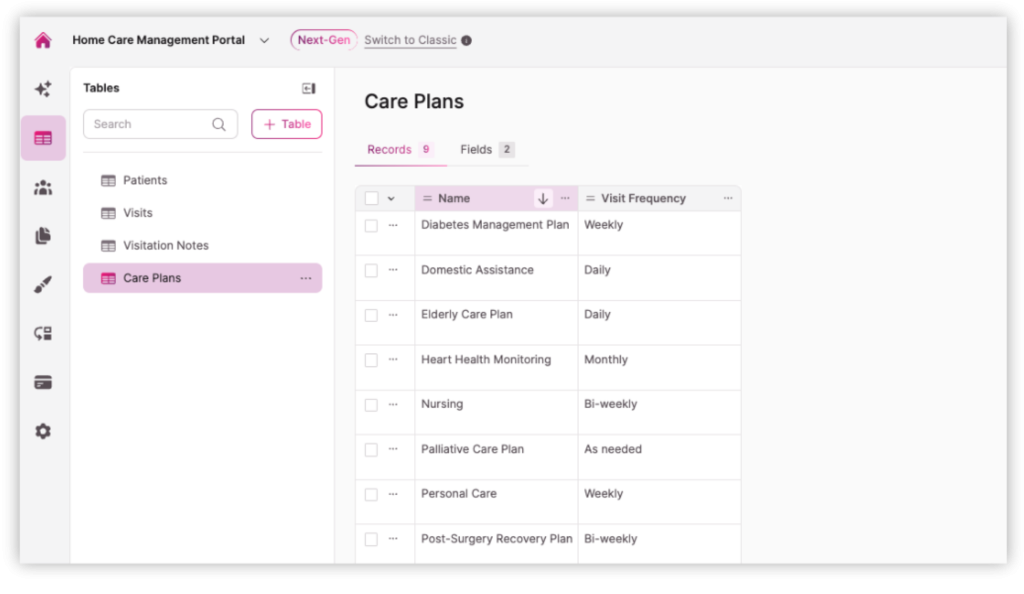This screenshot has width=1024, height=594.
Task: Click the pink home icon
Action: point(43,40)
